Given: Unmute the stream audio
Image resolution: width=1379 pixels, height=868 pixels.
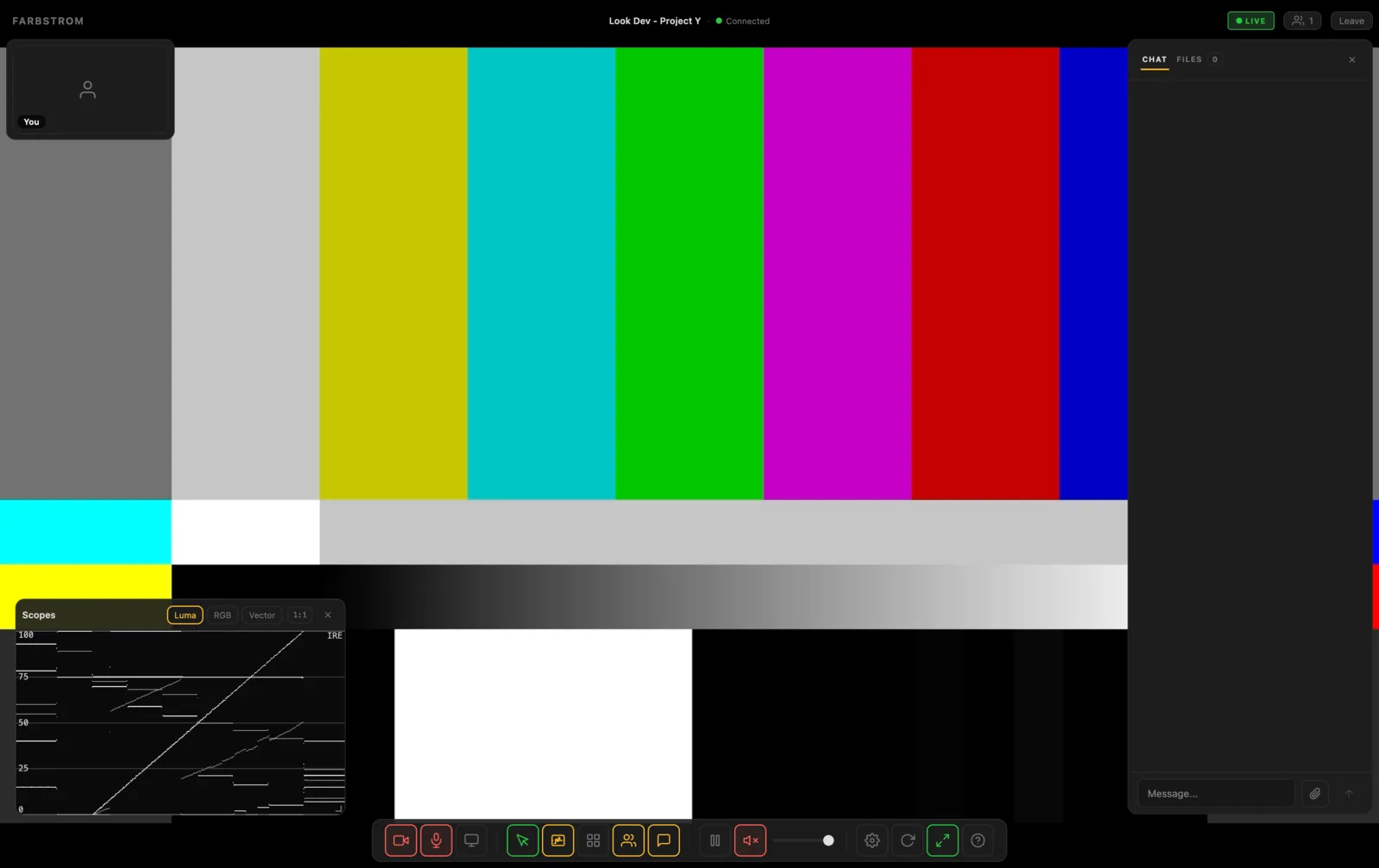Looking at the screenshot, I should point(751,840).
